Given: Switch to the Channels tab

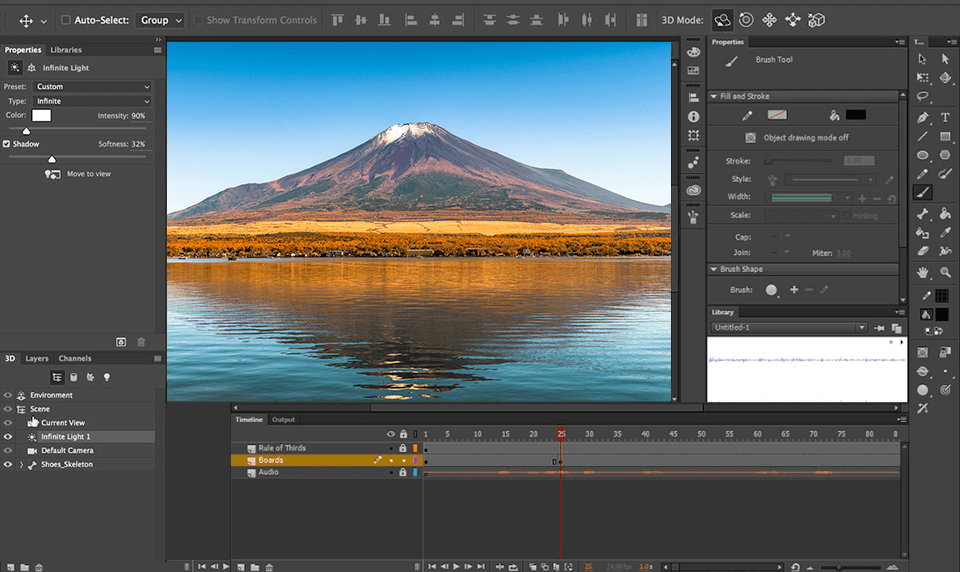Looking at the screenshot, I should [75, 358].
